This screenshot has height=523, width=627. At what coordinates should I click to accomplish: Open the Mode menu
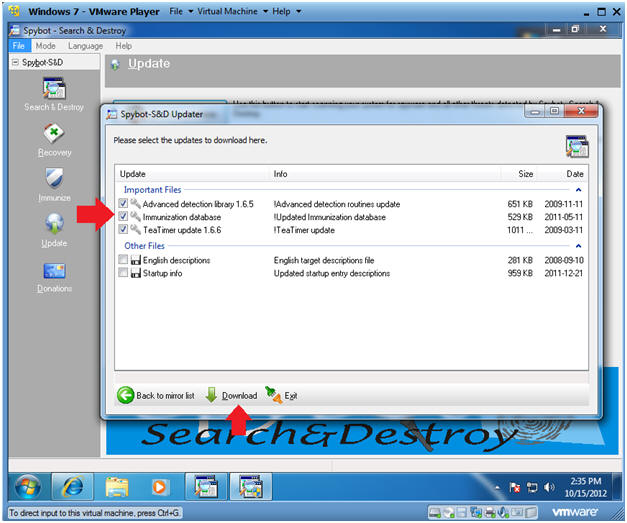tap(46, 46)
